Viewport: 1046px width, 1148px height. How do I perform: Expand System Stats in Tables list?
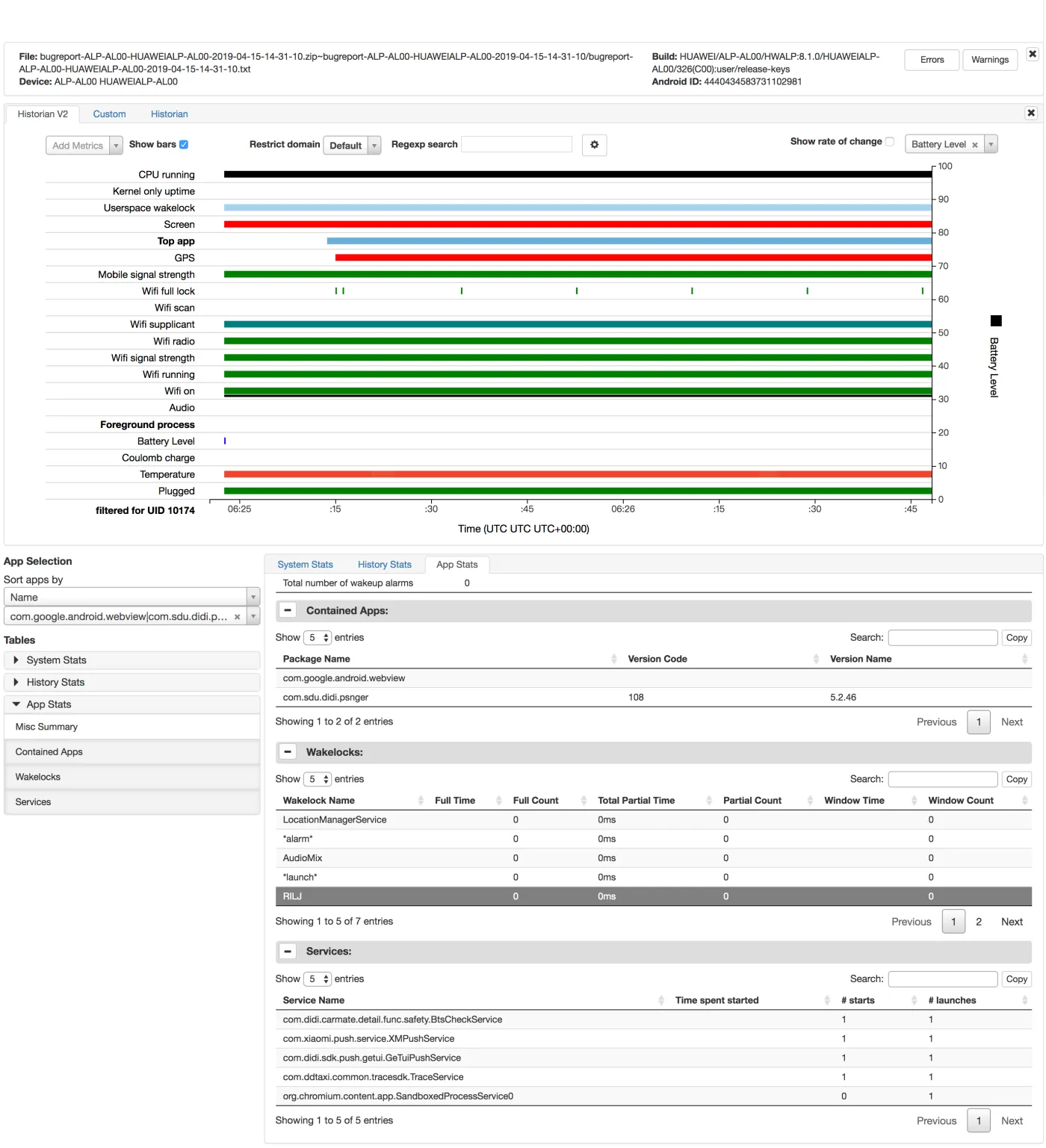[131, 660]
